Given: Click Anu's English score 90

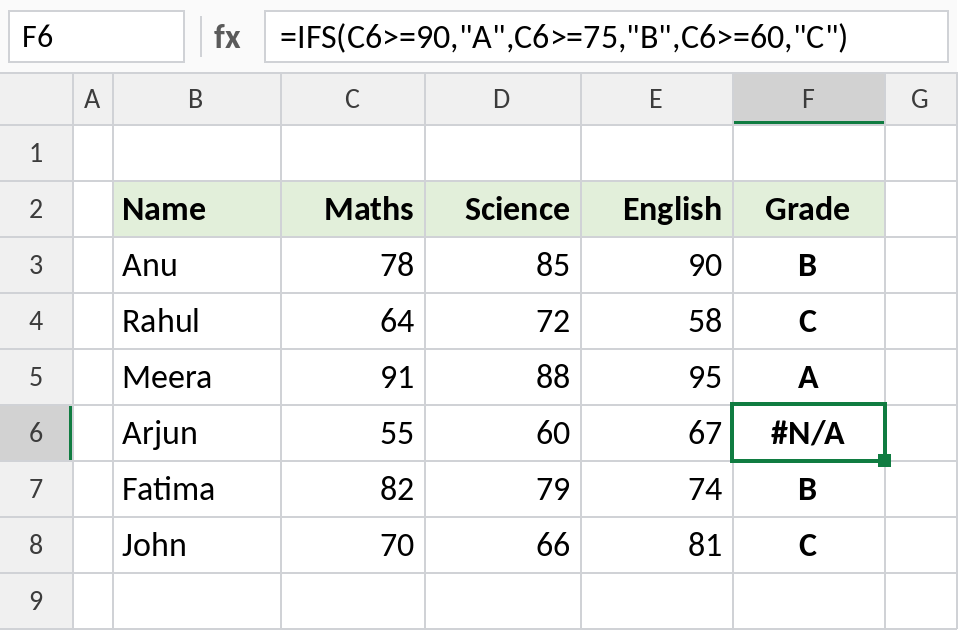Looking at the screenshot, I should pos(657,265).
